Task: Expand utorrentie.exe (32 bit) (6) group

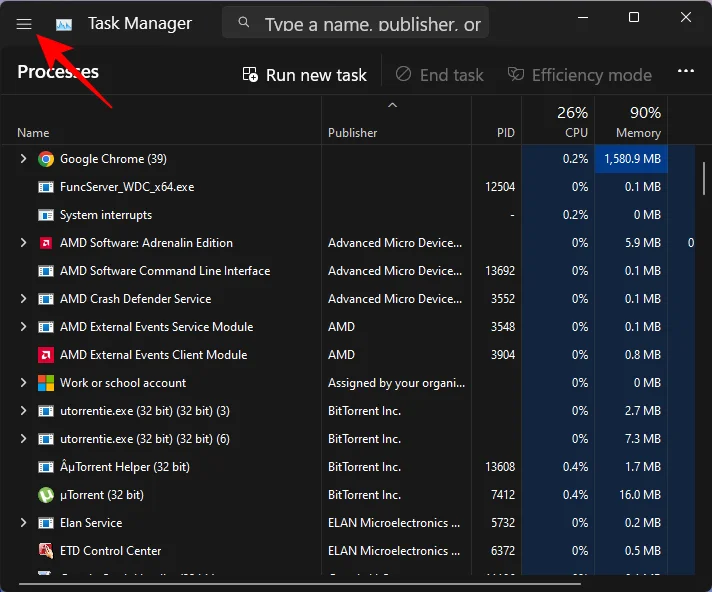Action: (23, 439)
